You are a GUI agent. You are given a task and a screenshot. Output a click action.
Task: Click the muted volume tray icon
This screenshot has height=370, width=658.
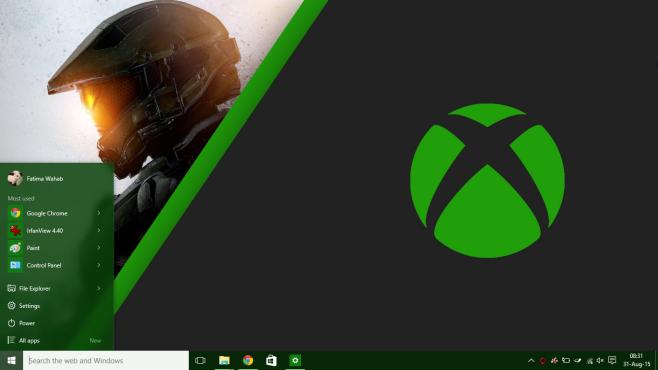click(x=600, y=360)
